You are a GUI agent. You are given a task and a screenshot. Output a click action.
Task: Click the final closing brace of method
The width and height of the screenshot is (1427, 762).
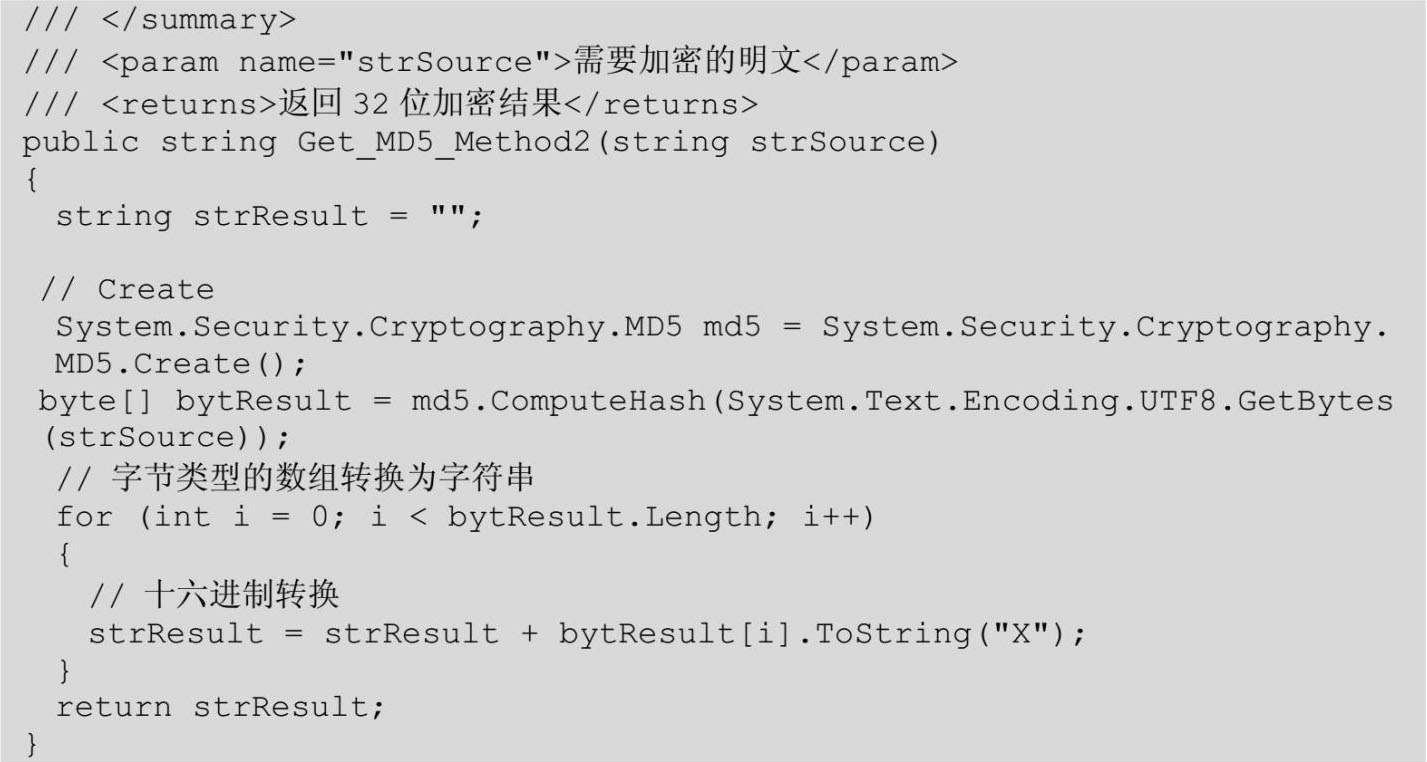tap(32, 744)
